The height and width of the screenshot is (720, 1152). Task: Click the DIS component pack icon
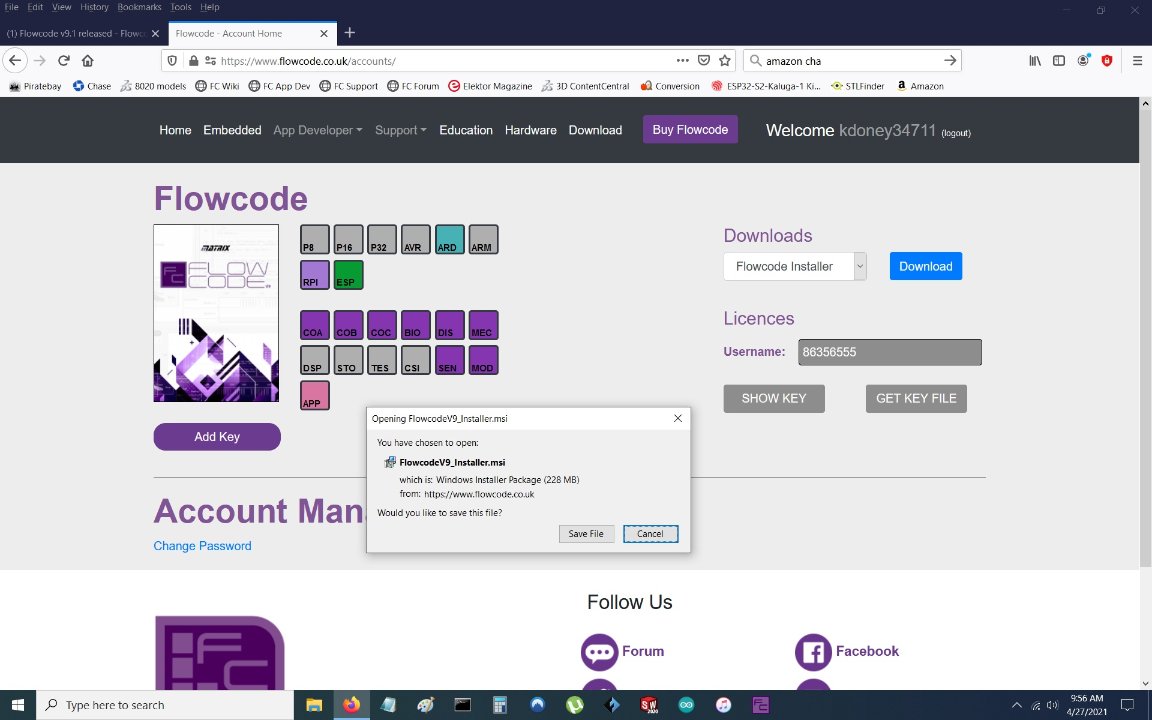[x=450, y=325]
